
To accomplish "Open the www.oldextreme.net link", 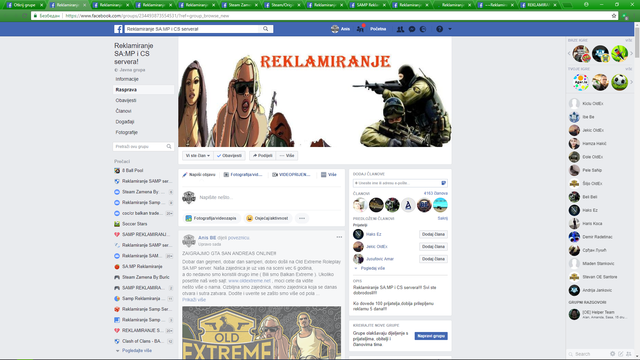I will pos(249,281).
